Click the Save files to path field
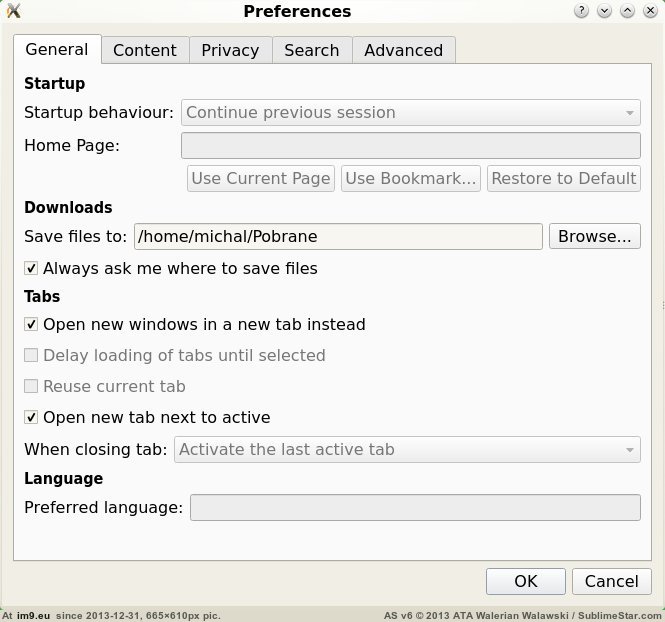The width and height of the screenshot is (665, 622). coord(337,237)
